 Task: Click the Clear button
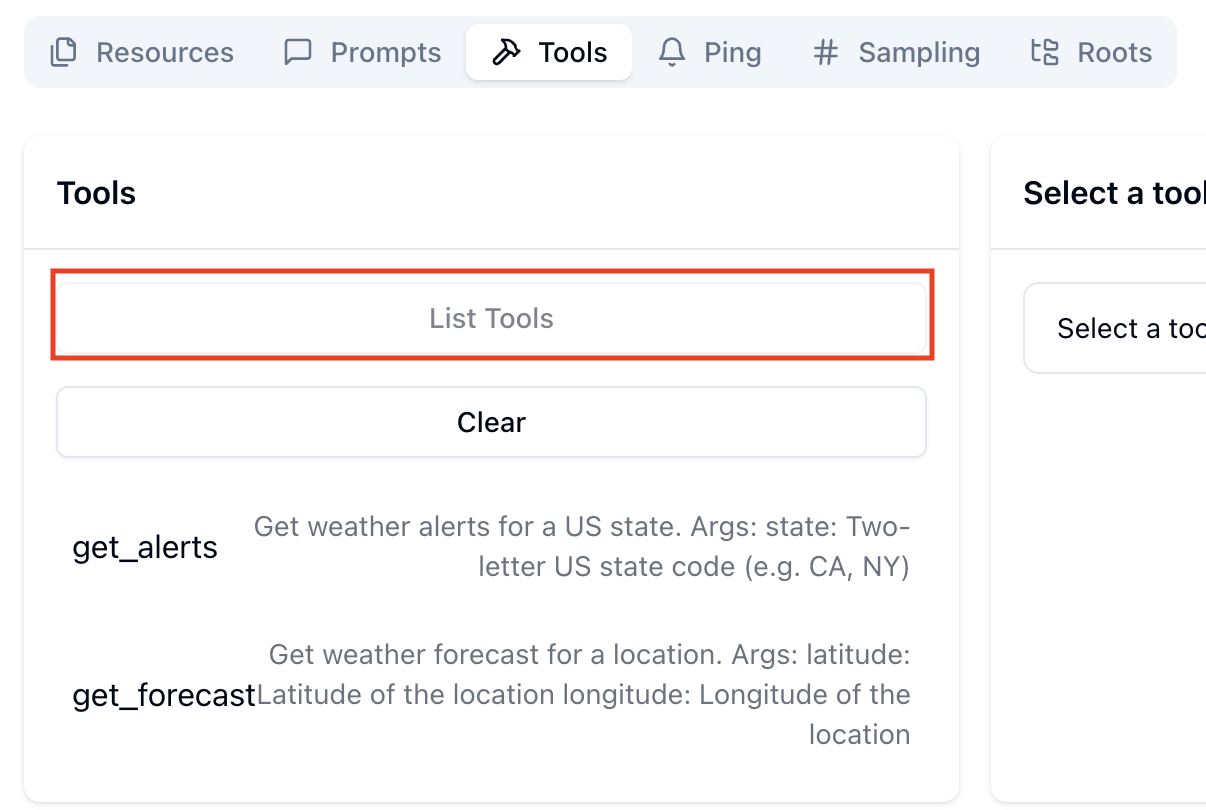[491, 422]
